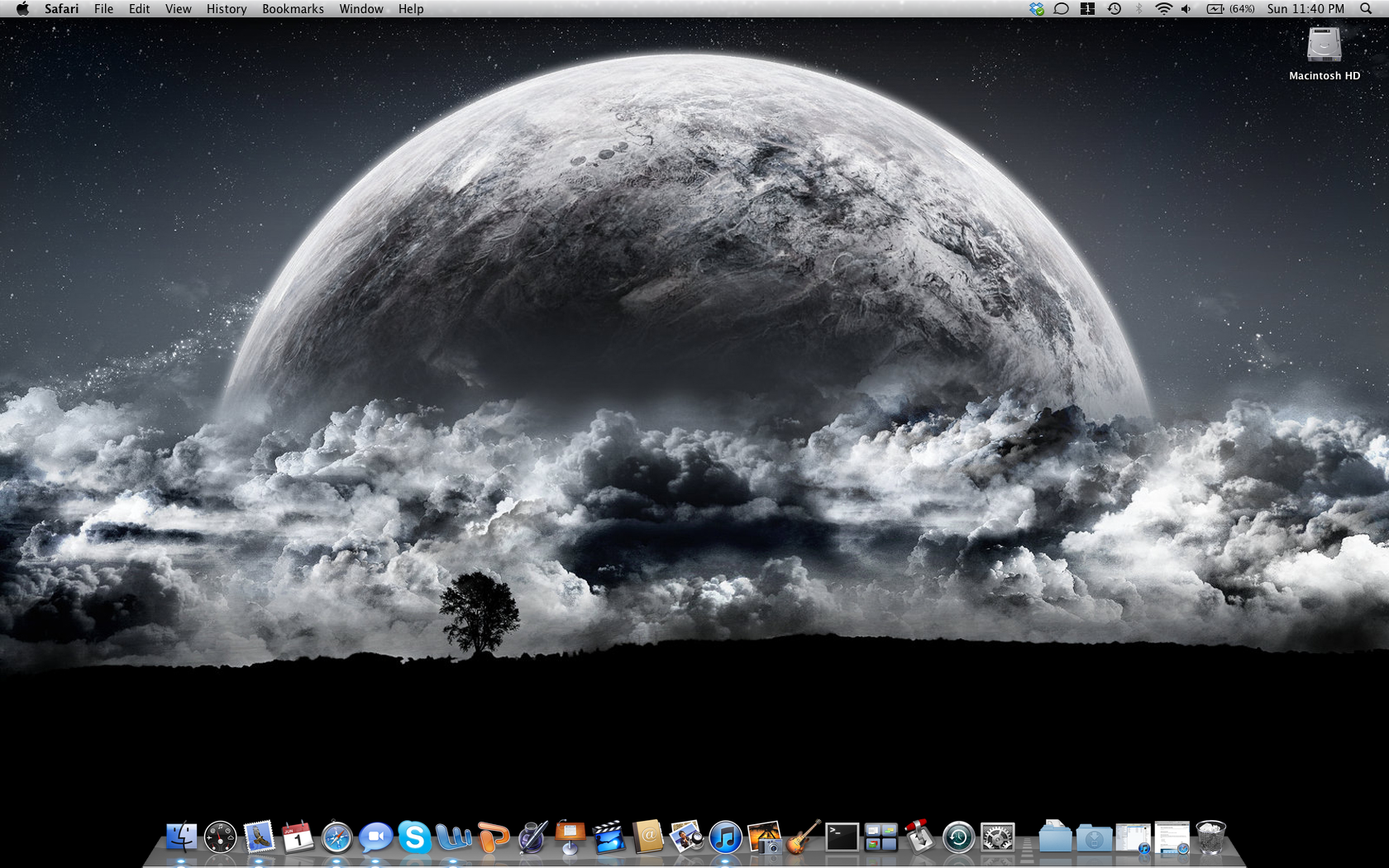Open Address Book in the Dock
Image resolution: width=1389 pixels, height=868 pixels.
[648, 837]
